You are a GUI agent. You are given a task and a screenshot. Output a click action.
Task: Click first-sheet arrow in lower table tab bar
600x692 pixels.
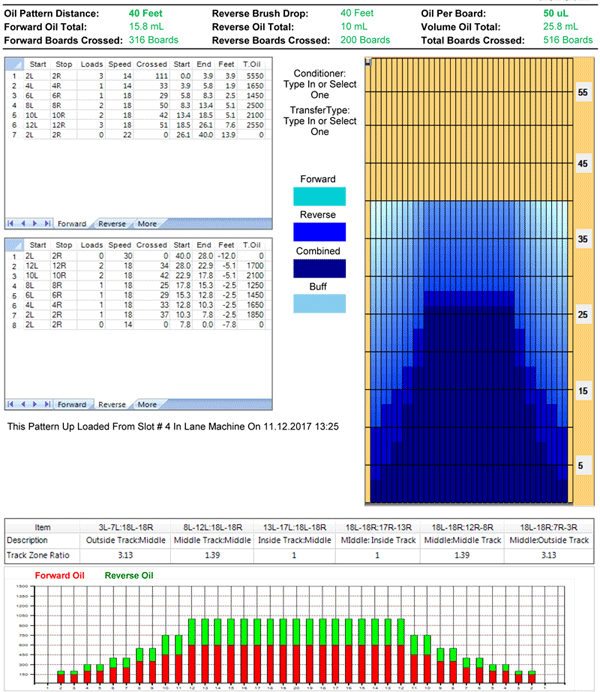tap(12, 405)
